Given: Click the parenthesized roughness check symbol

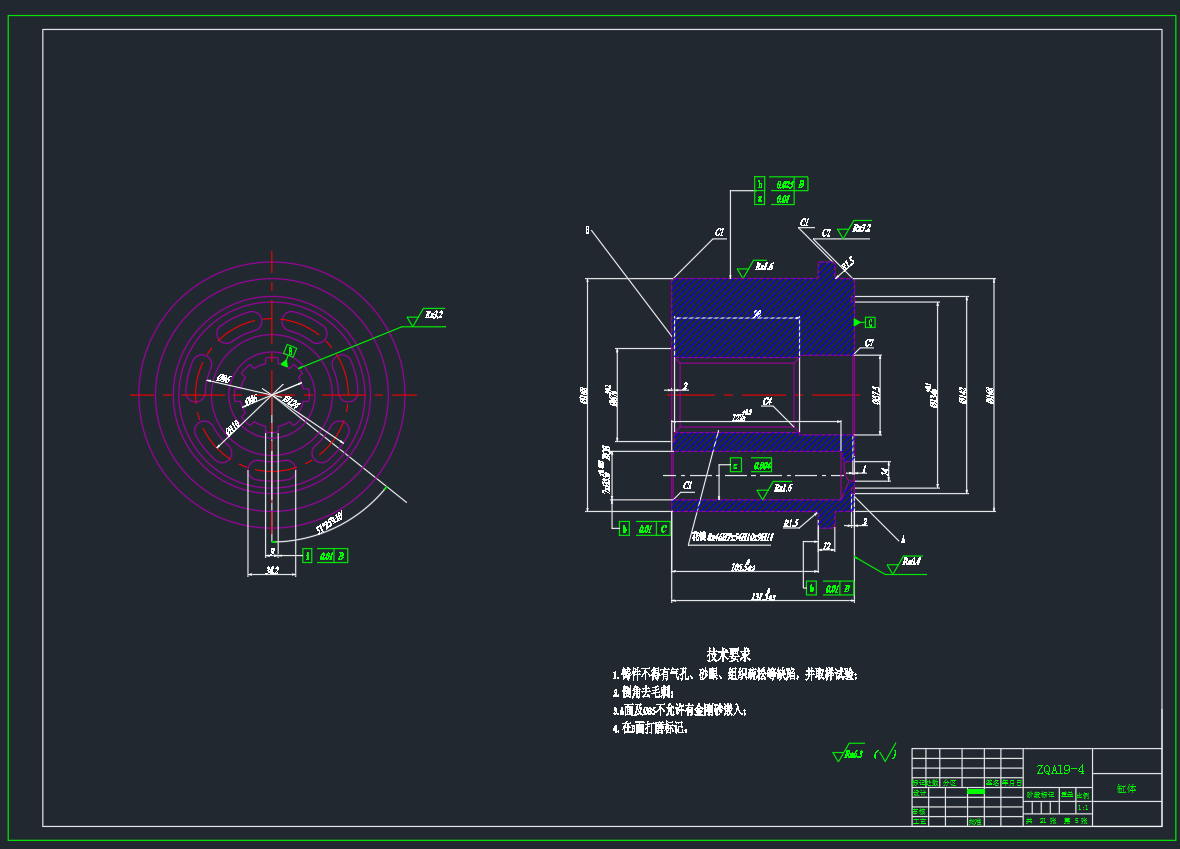Looking at the screenshot, I should (886, 753).
